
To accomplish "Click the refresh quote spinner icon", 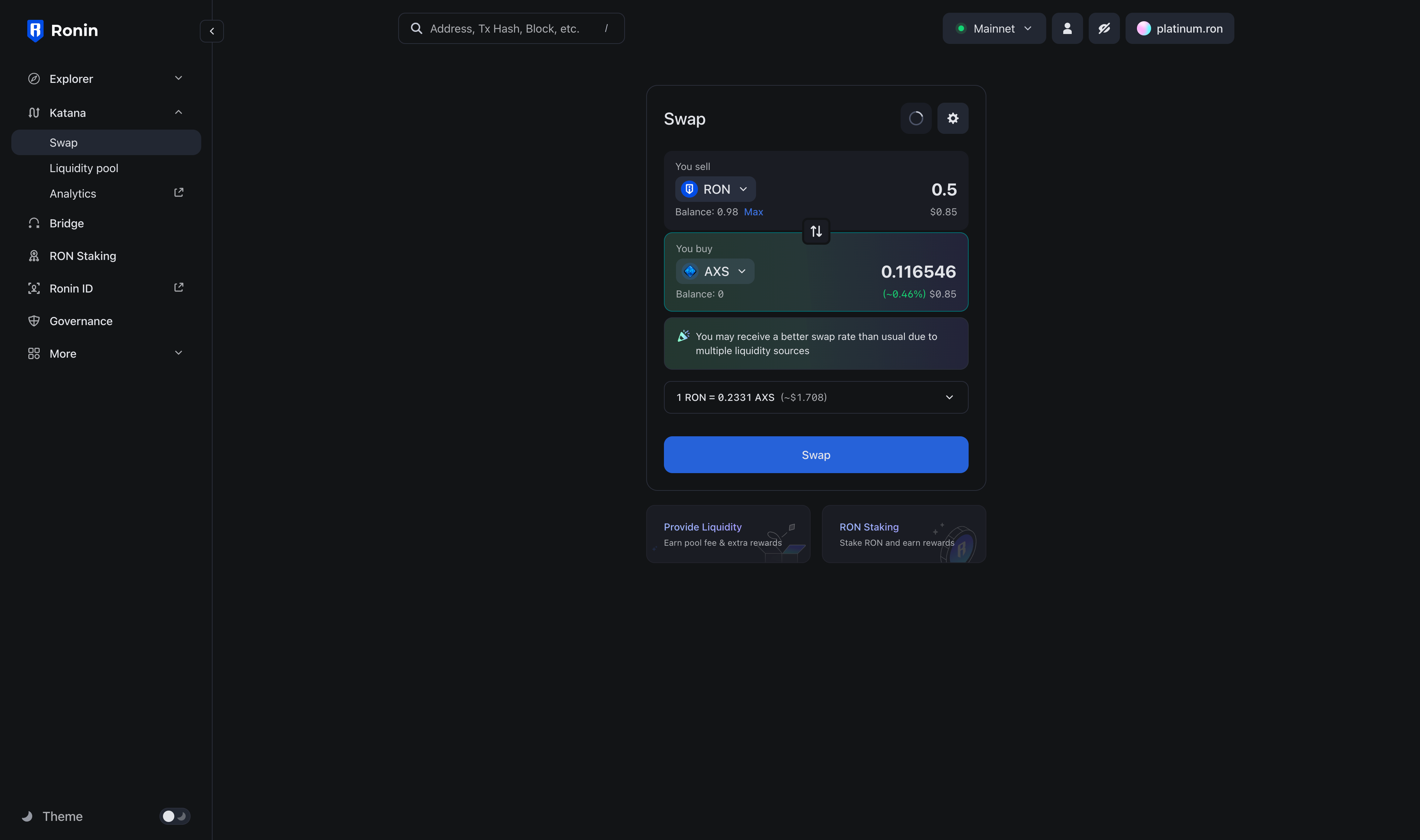I will pos(915,118).
